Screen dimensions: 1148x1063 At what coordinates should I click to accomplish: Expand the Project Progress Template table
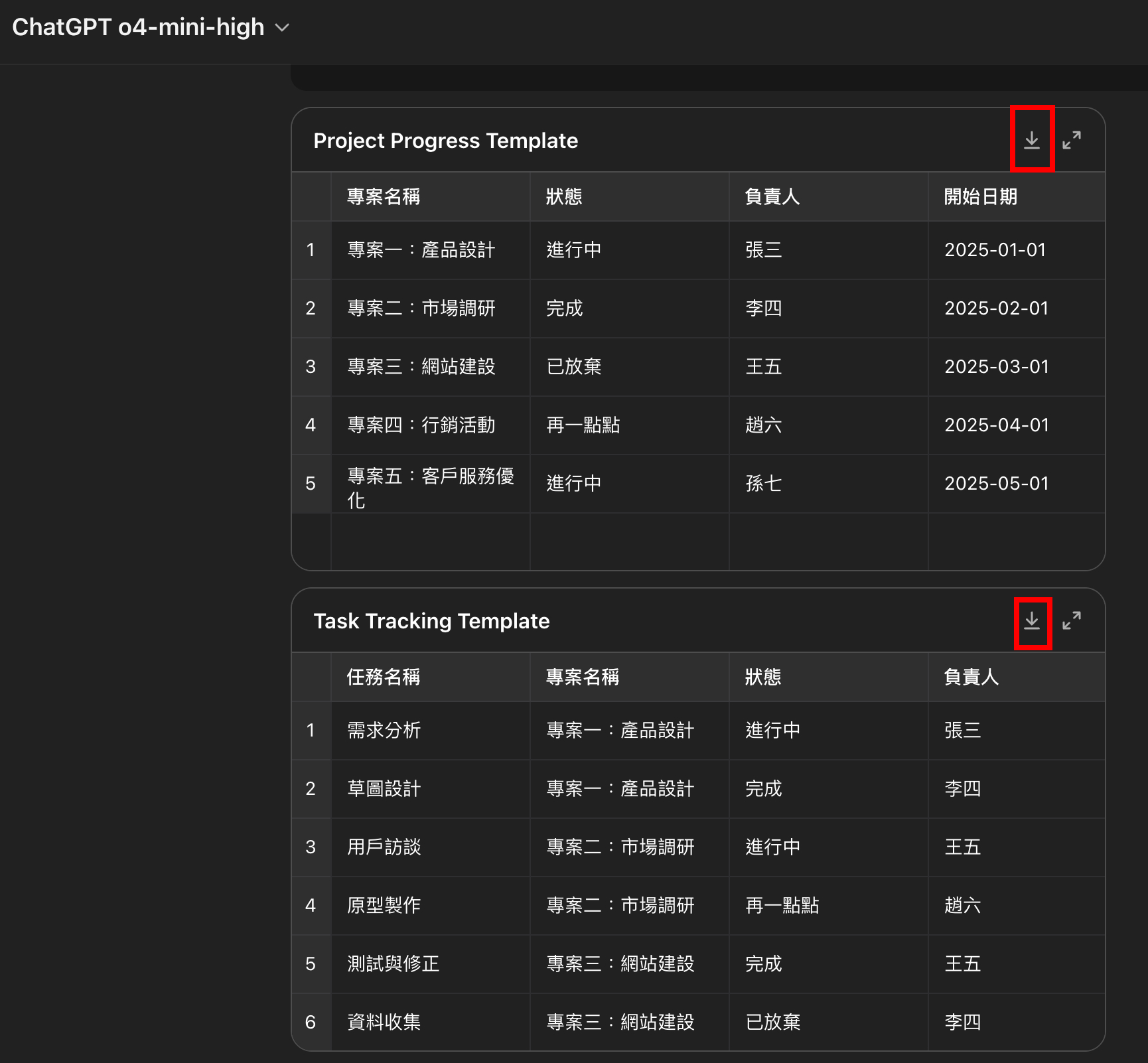pyautogui.click(x=1071, y=140)
